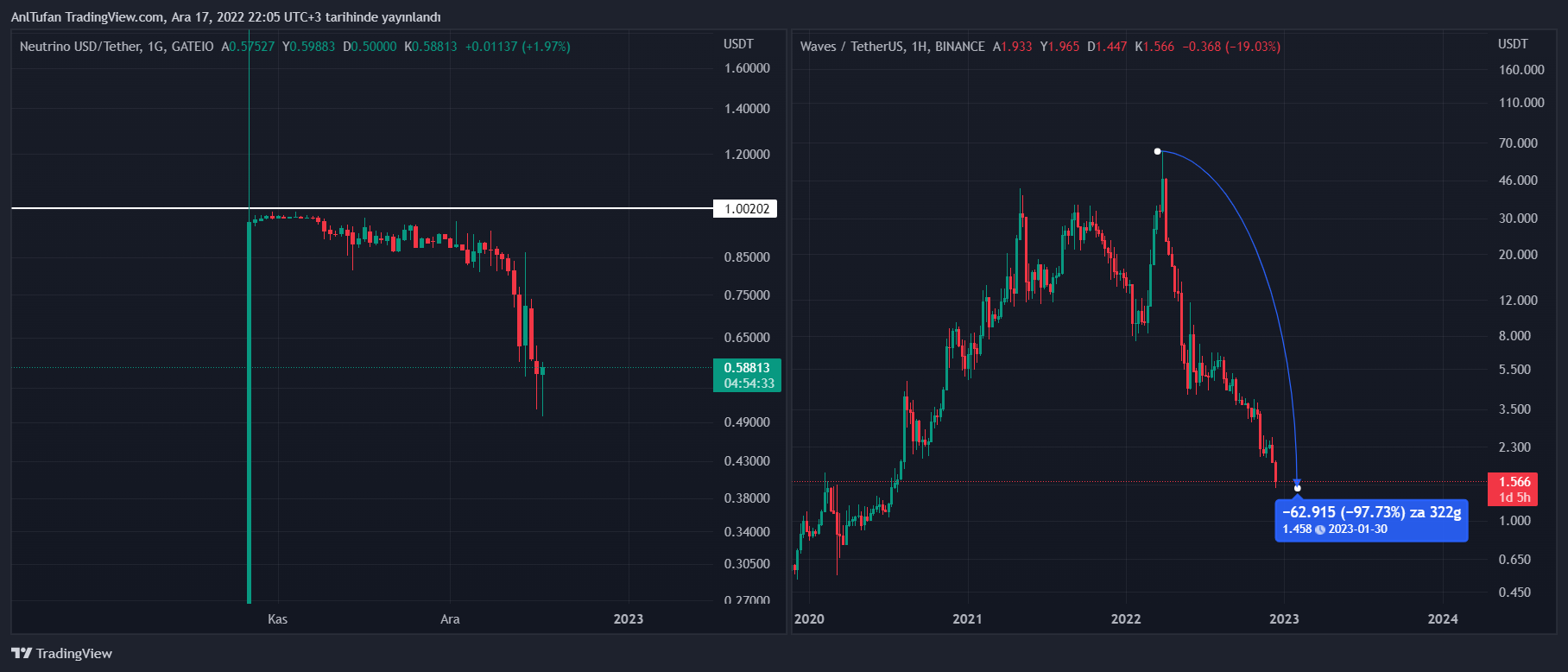Click the USDT label above the Neutrino price axis
Image resolution: width=1568 pixels, height=672 pixels.
[738, 44]
